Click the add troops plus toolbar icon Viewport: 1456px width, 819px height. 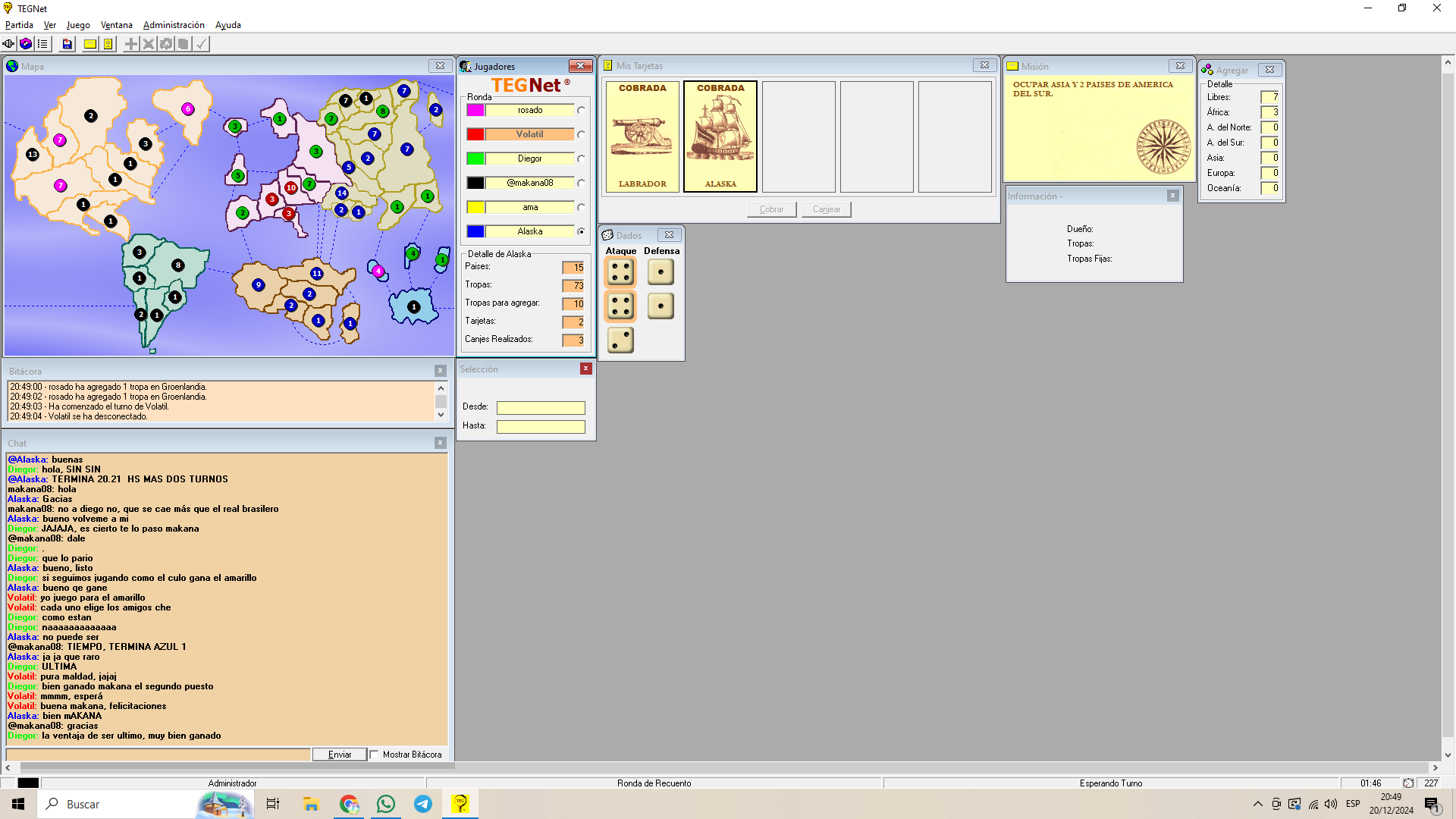[x=131, y=44]
